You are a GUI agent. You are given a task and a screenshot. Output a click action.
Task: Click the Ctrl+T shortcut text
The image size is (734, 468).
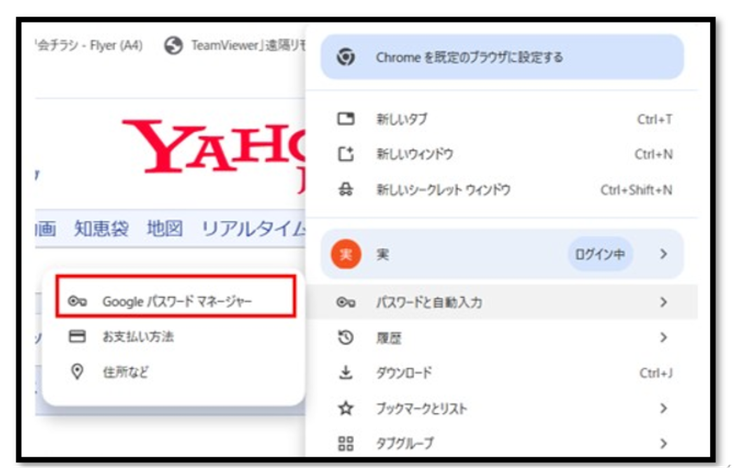[x=655, y=119]
